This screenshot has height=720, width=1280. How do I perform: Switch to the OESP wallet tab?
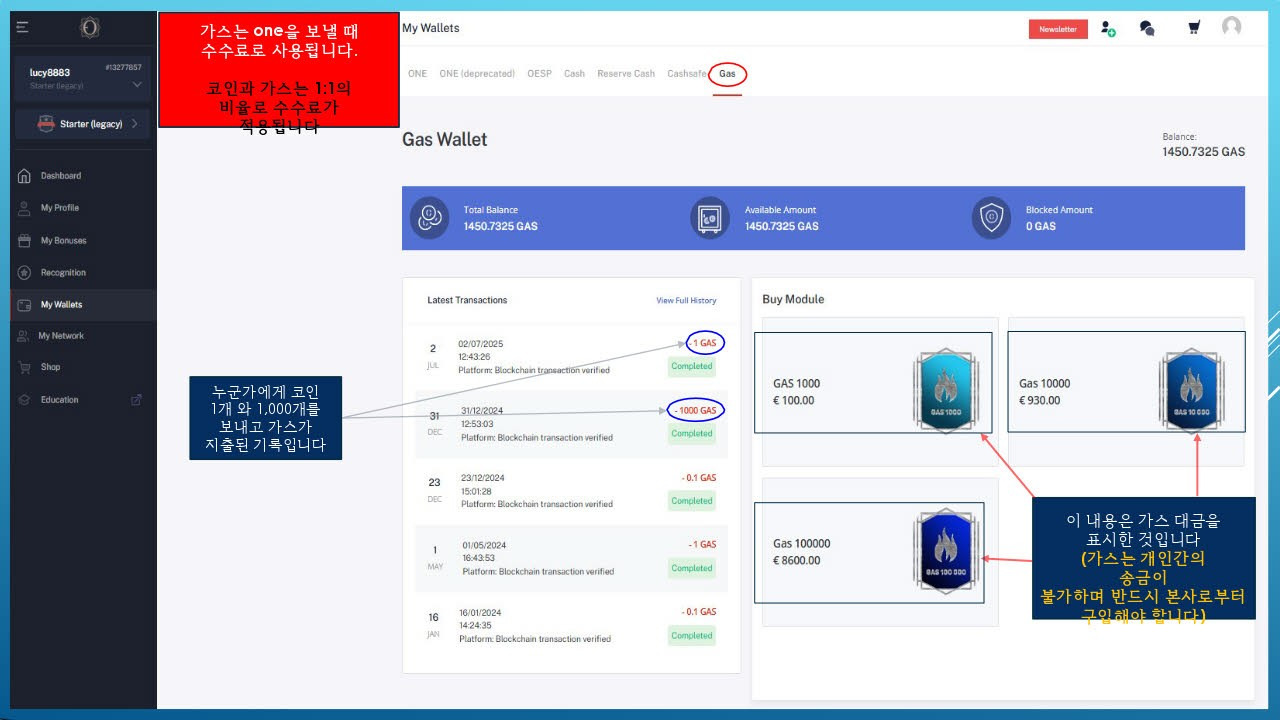coord(540,74)
